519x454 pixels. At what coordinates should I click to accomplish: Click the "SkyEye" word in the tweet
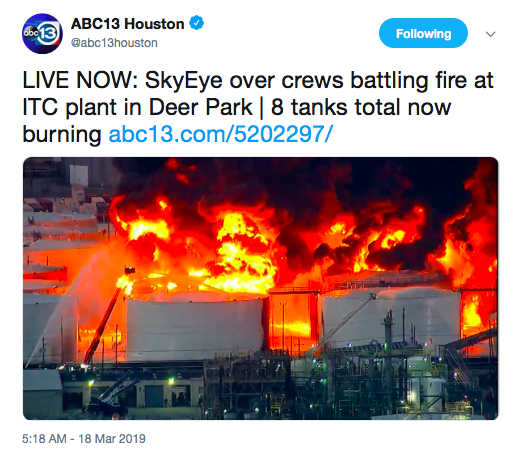[x=184, y=81]
